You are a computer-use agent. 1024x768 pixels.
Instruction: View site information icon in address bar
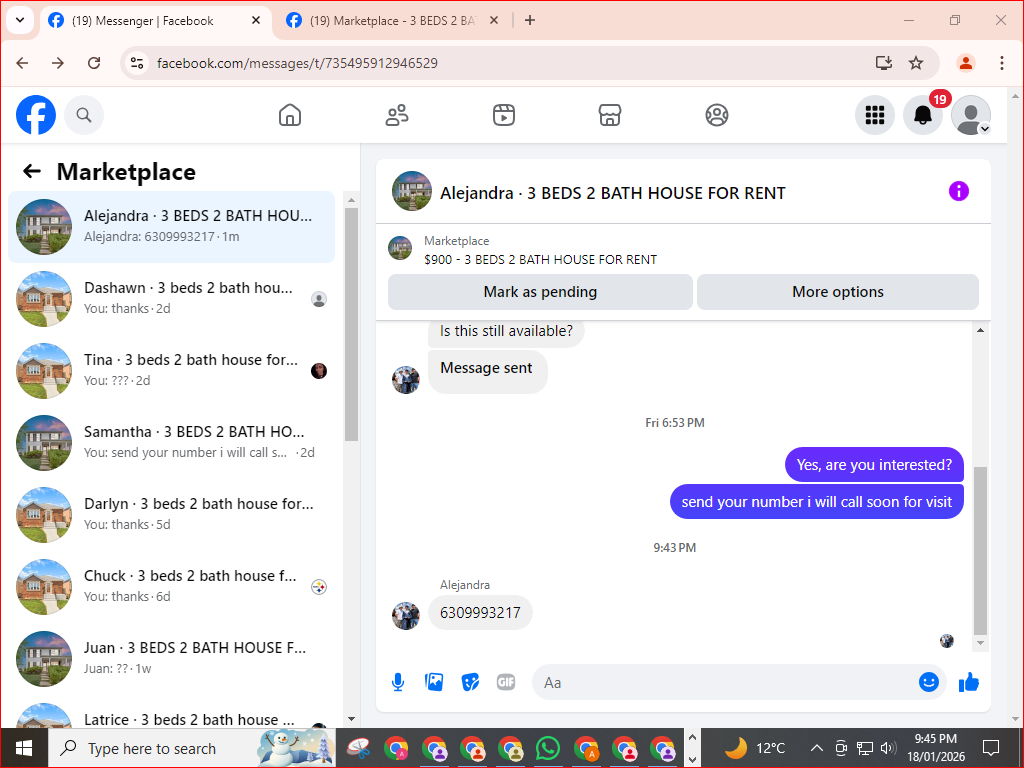pyautogui.click(x=137, y=63)
